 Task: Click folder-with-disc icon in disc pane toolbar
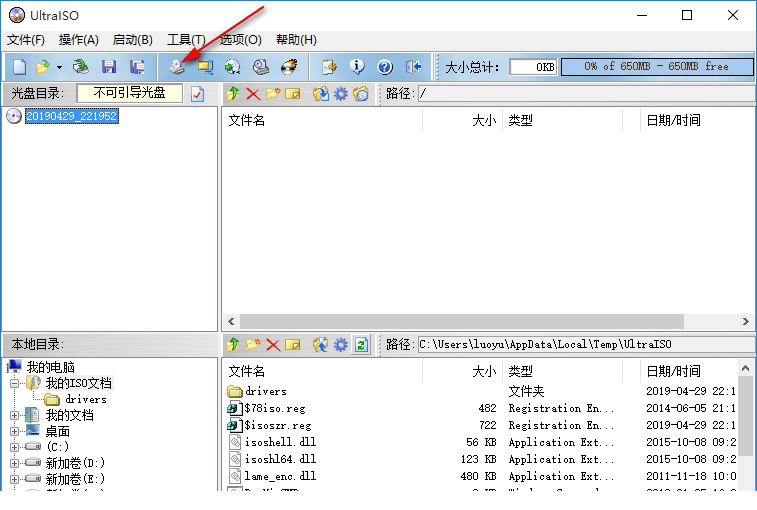pyautogui.click(x=361, y=94)
